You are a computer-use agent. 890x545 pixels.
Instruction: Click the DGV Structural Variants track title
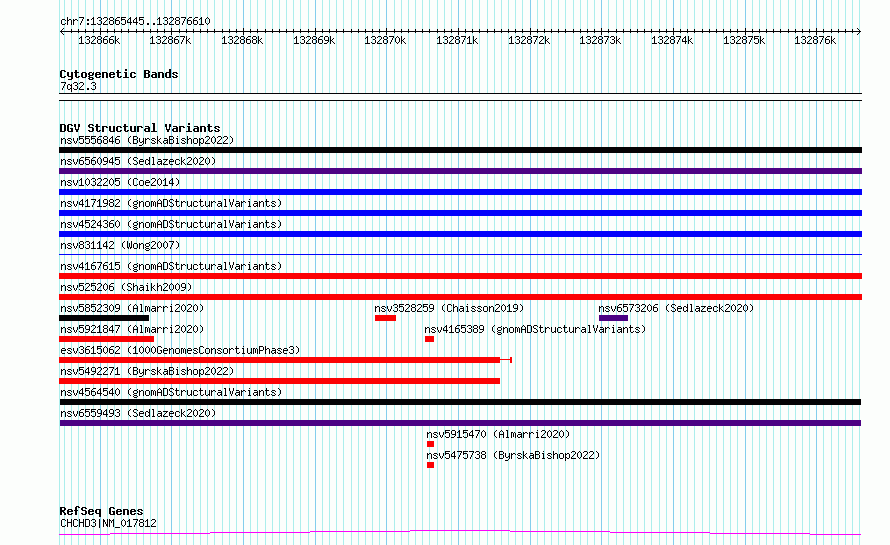click(140, 128)
